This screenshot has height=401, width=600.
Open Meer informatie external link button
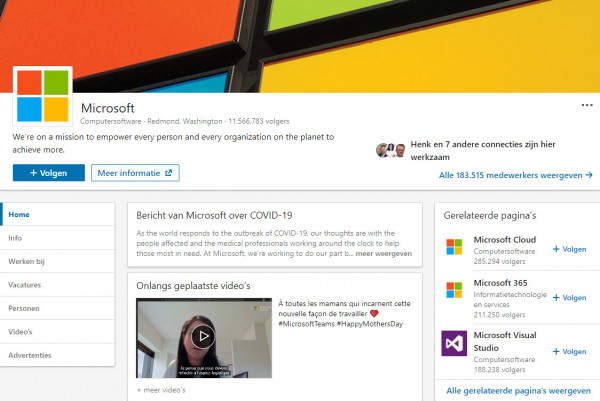(x=135, y=173)
